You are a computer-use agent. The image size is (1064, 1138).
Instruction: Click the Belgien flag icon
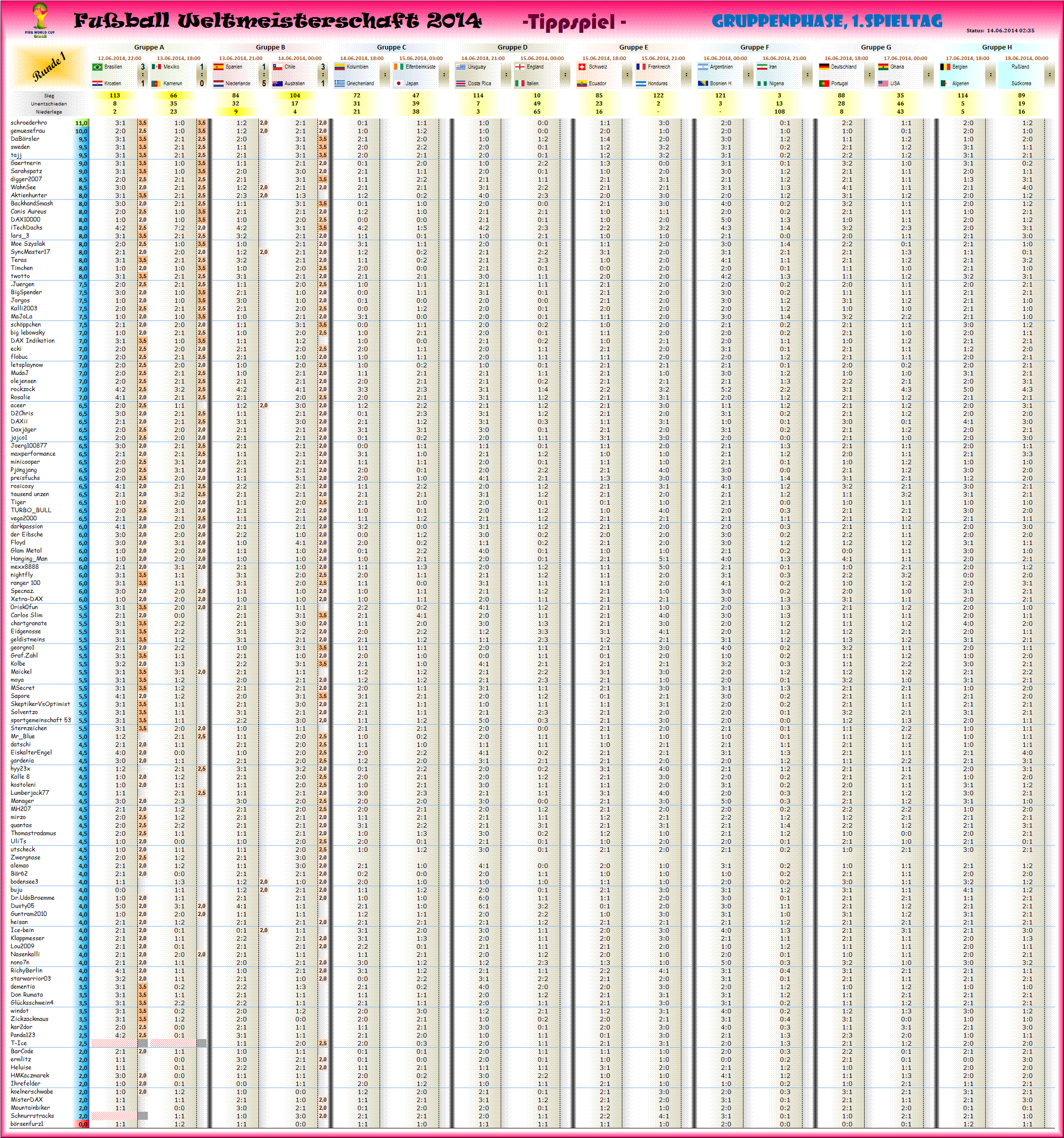(945, 67)
